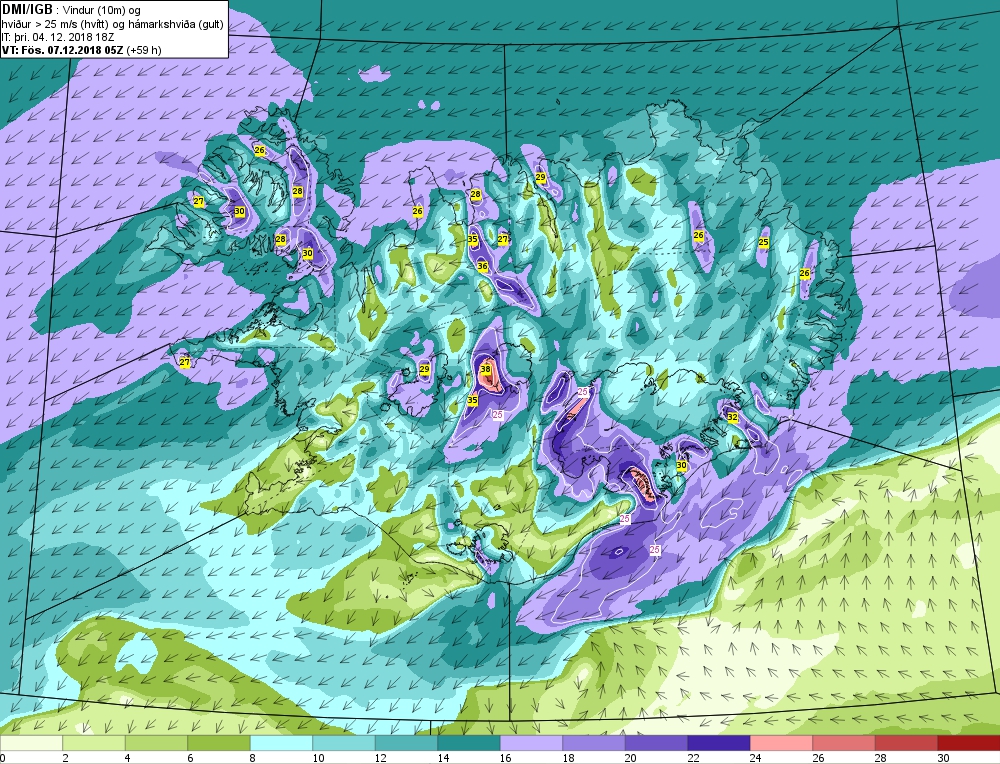Screen dimensions: 1000x764
Task: Click the yellow 38 maximum gust label
Action: 485,369
